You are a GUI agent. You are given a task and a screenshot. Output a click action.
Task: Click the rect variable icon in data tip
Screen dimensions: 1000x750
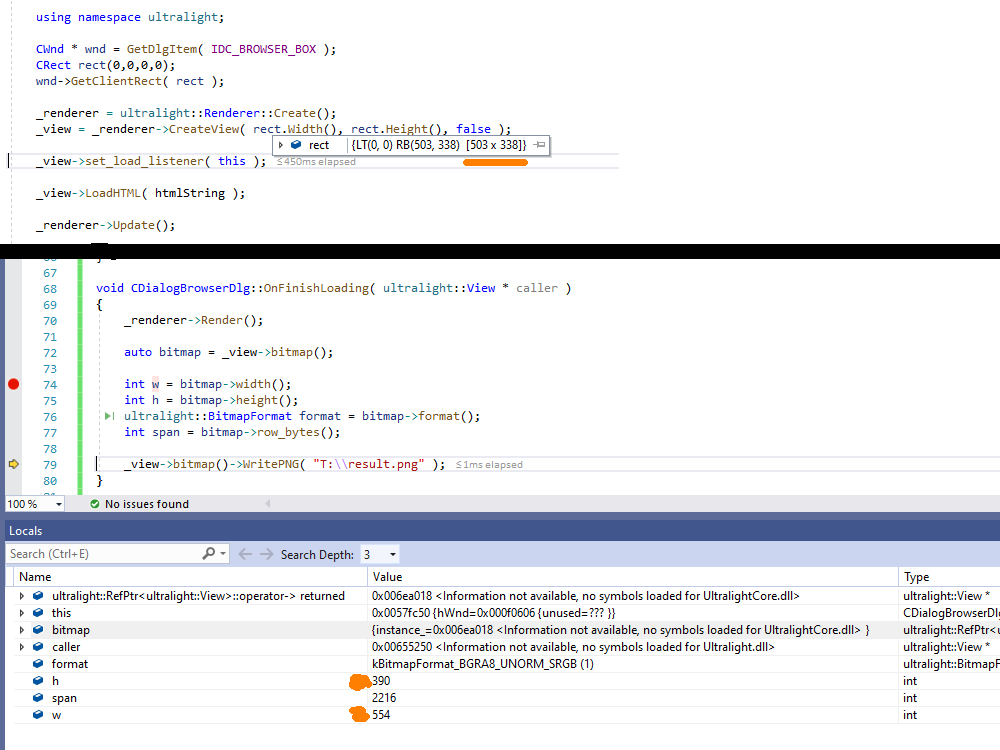[296, 145]
